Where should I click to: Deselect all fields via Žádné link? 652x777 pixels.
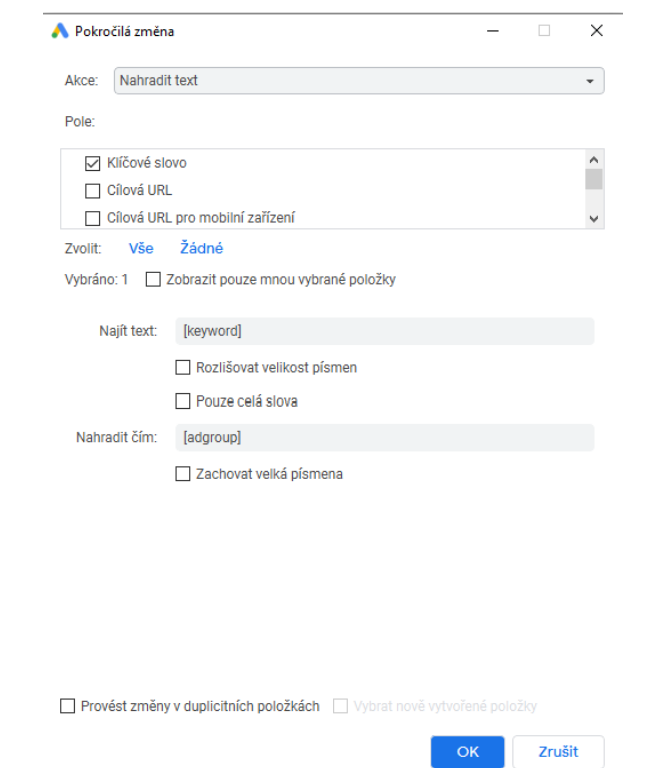pos(202,248)
